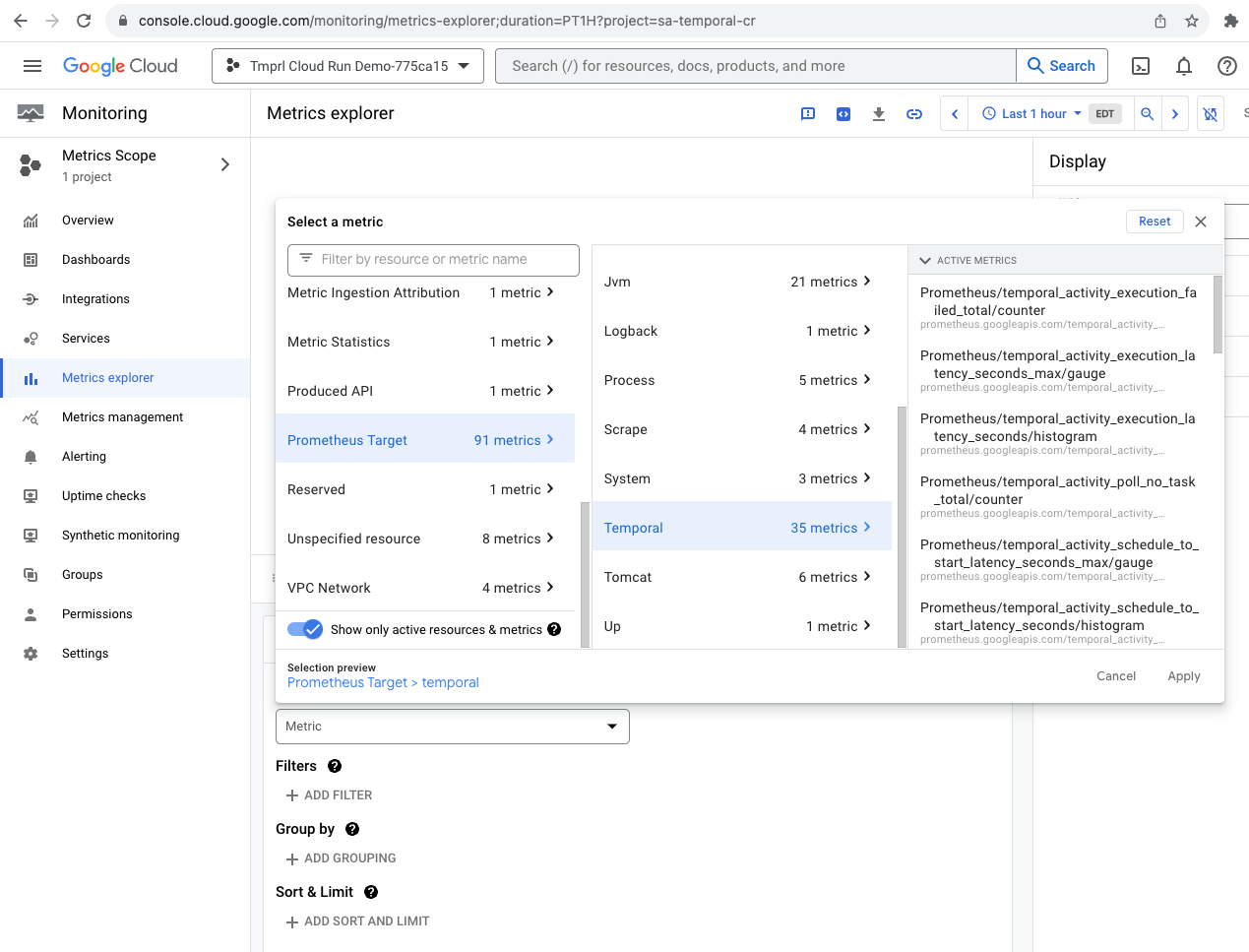Image resolution: width=1249 pixels, height=952 pixels.
Task: Open the main navigation hamburger menu
Action: (32, 66)
